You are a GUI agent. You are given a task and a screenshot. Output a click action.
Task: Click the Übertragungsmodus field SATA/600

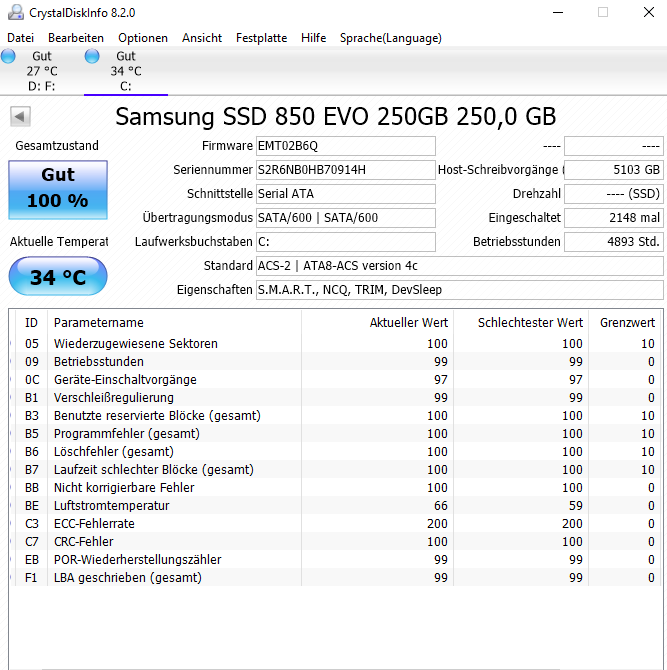coord(346,218)
